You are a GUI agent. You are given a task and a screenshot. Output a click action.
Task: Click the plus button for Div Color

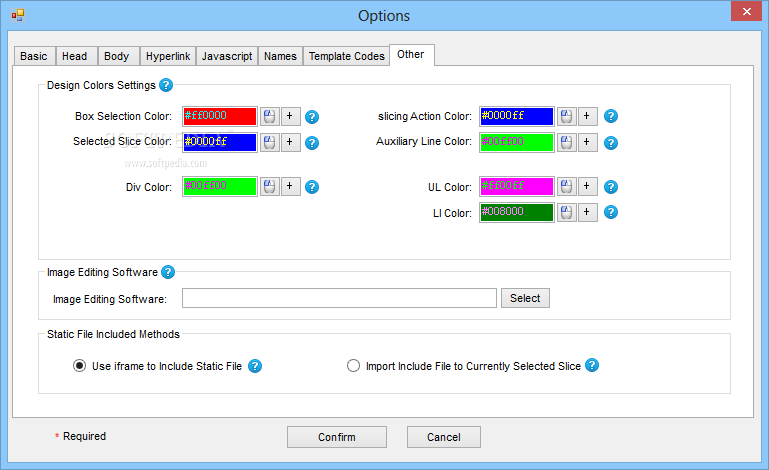coord(290,186)
